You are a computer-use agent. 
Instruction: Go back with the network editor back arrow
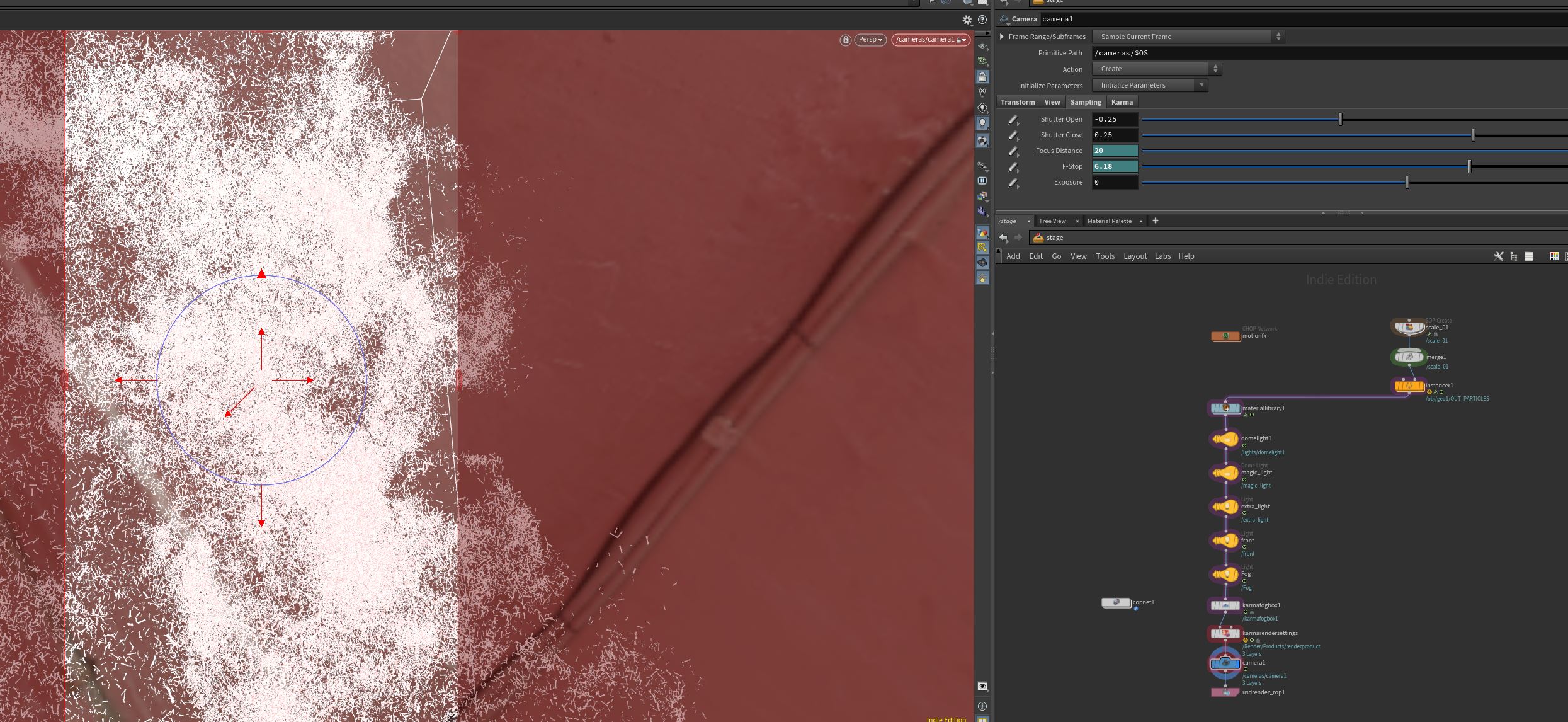tap(1003, 238)
